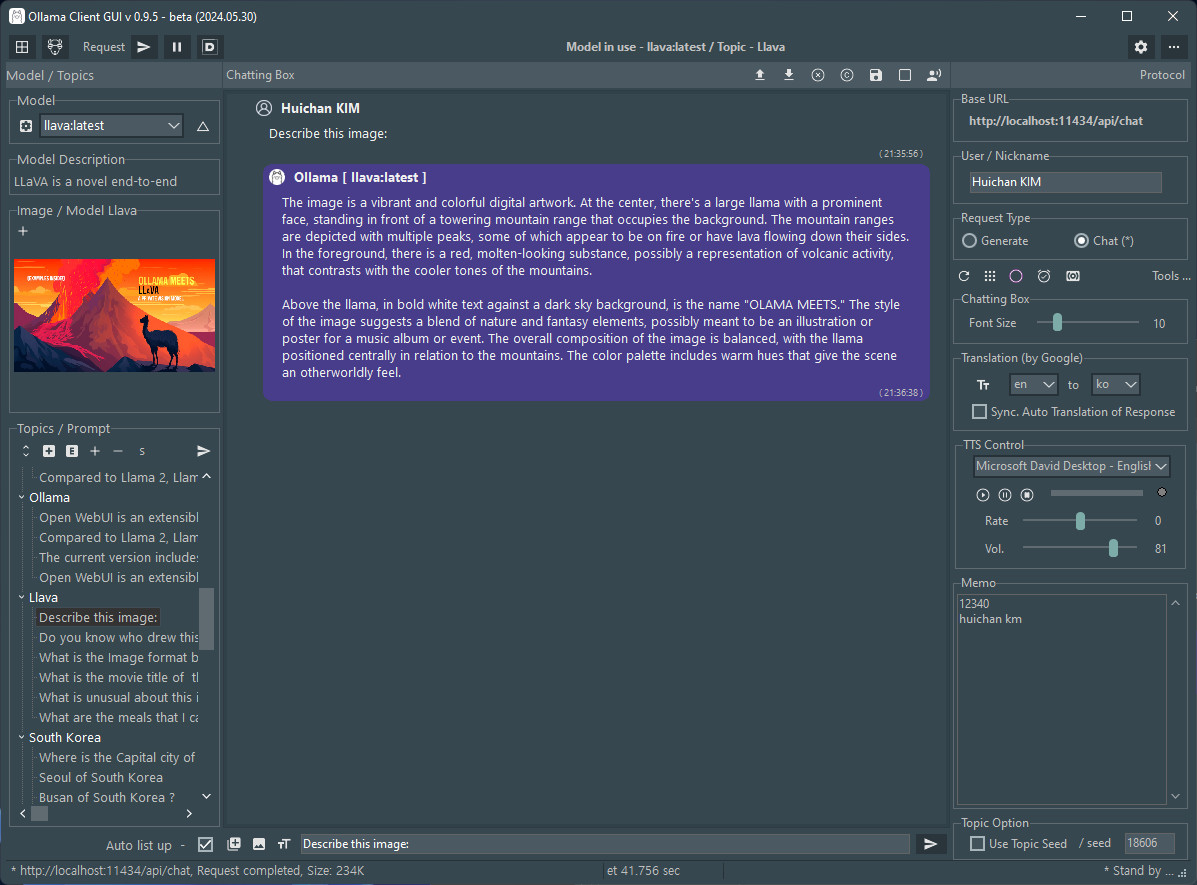Add image with plus icon in Image panel
The width and height of the screenshot is (1197, 885).
[23, 231]
